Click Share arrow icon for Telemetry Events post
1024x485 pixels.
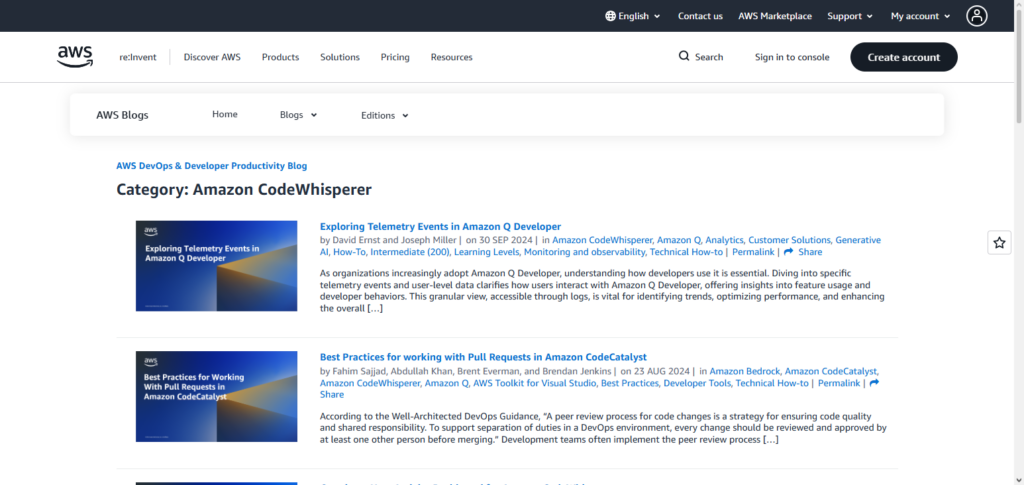point(788,252)
